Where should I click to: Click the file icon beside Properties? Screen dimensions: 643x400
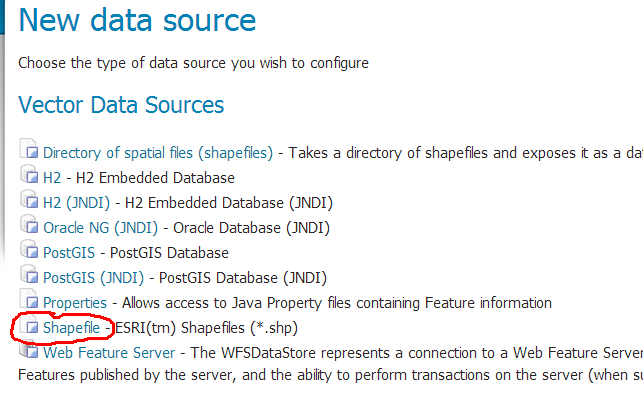pyautogui.click(x=29, y=299)
